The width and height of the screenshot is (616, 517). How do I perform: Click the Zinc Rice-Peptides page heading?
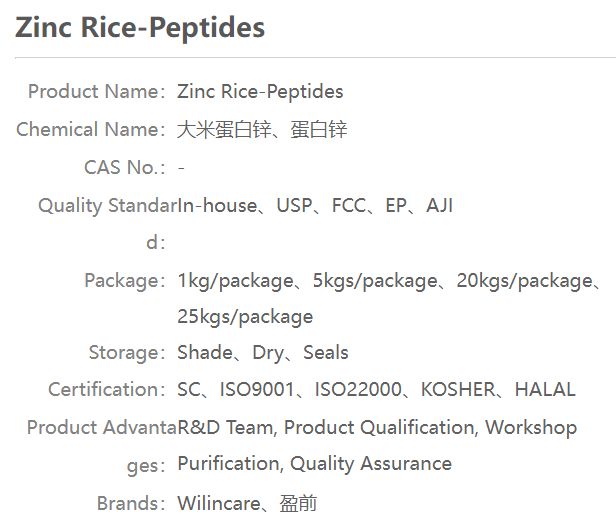click(140, 28)
